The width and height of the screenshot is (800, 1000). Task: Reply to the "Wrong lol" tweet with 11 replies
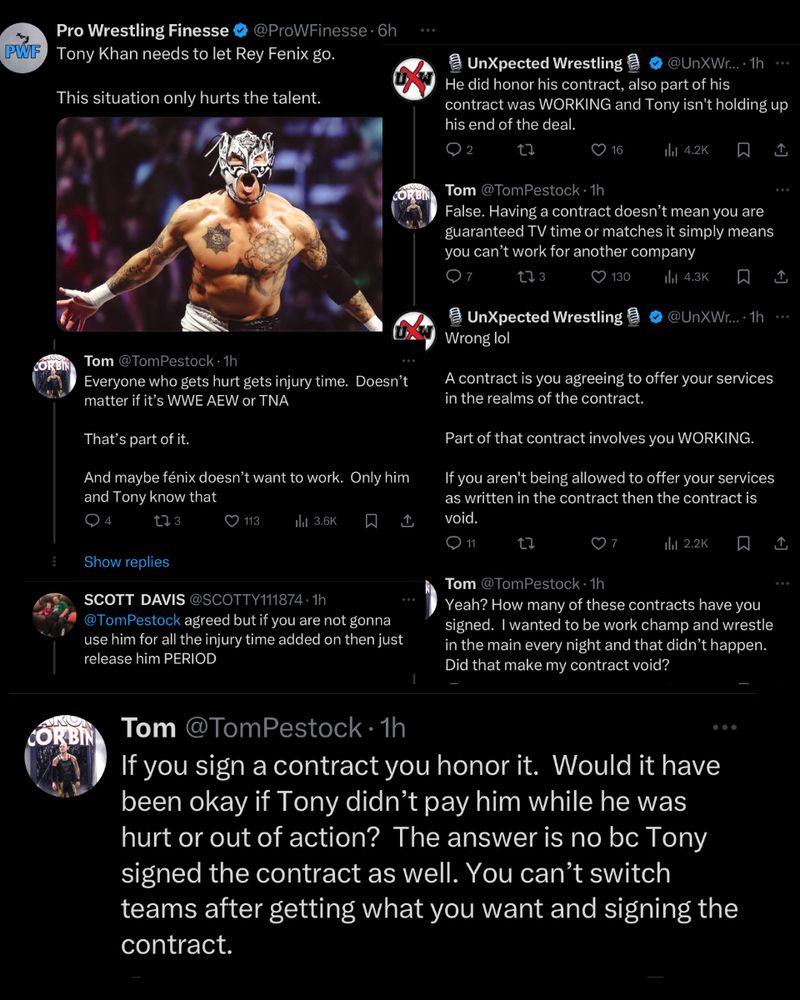(453, 543)
